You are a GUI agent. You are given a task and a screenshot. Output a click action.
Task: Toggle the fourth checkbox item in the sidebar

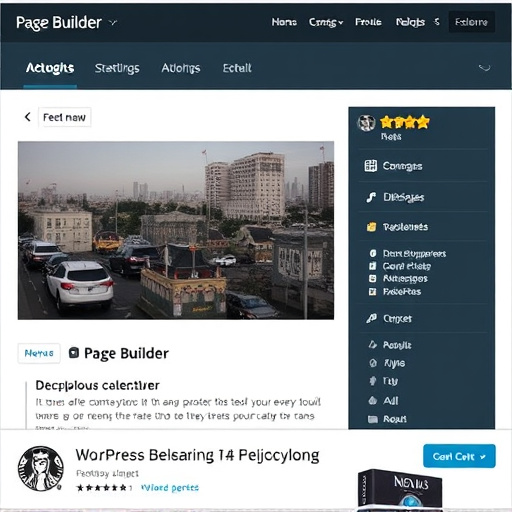point(373,292)
